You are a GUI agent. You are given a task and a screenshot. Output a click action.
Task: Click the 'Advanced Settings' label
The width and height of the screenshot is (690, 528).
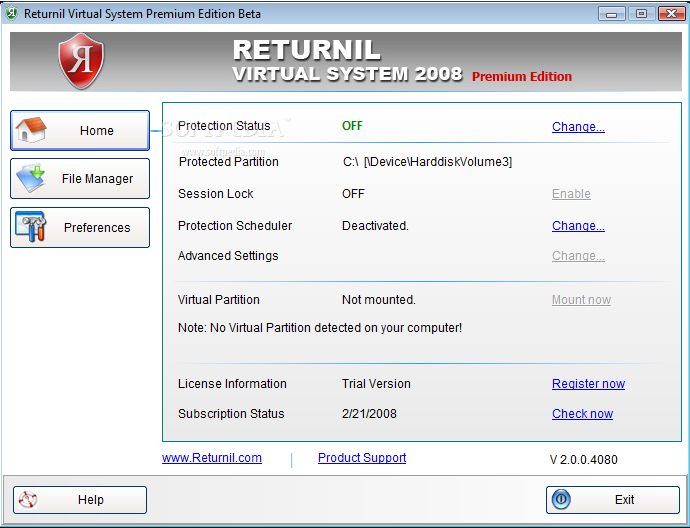click(228, 256)
